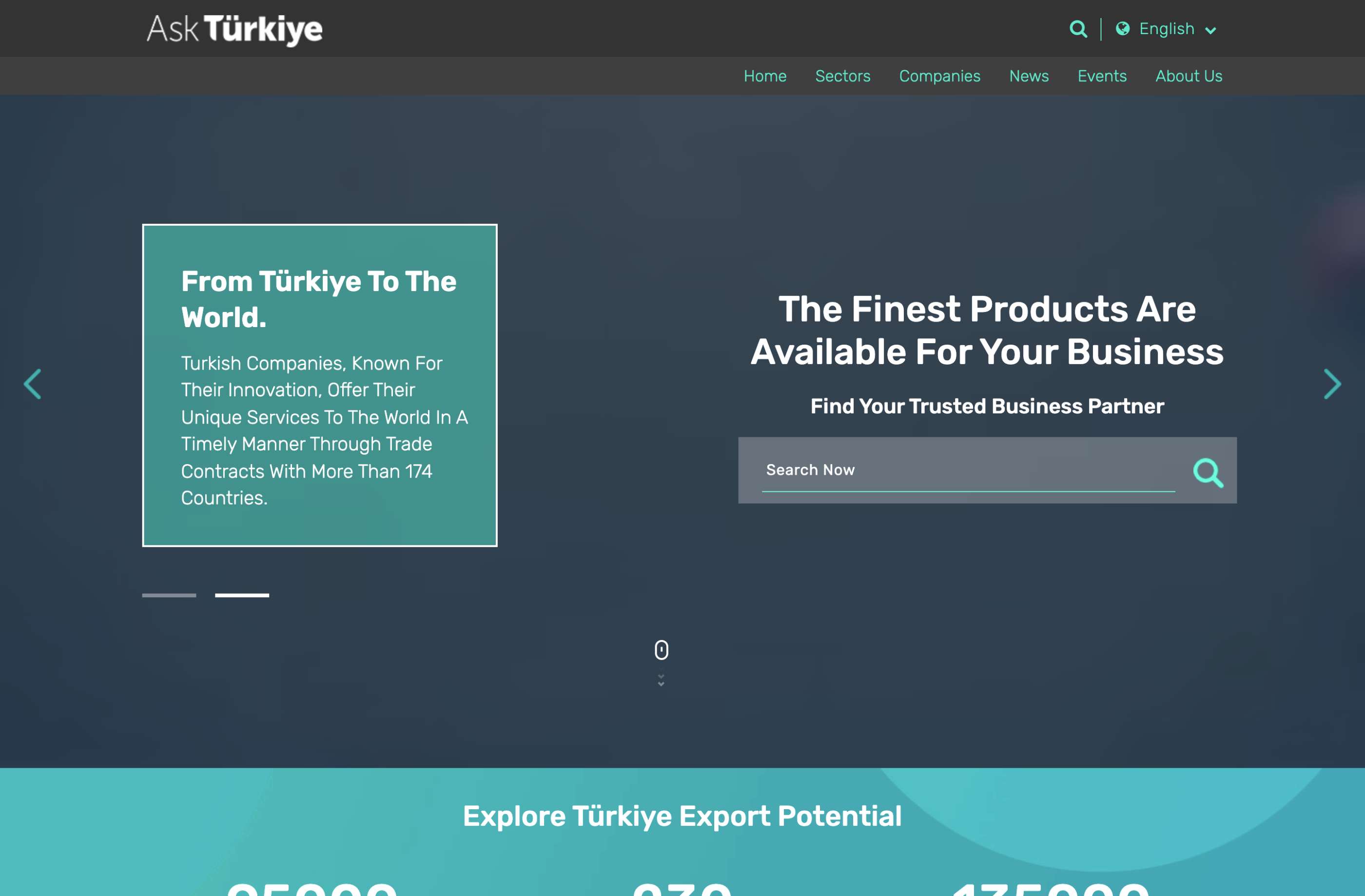Screen dimensions: 1365x896
Task: Click the globe language icon
Action: click(1122, 29)
